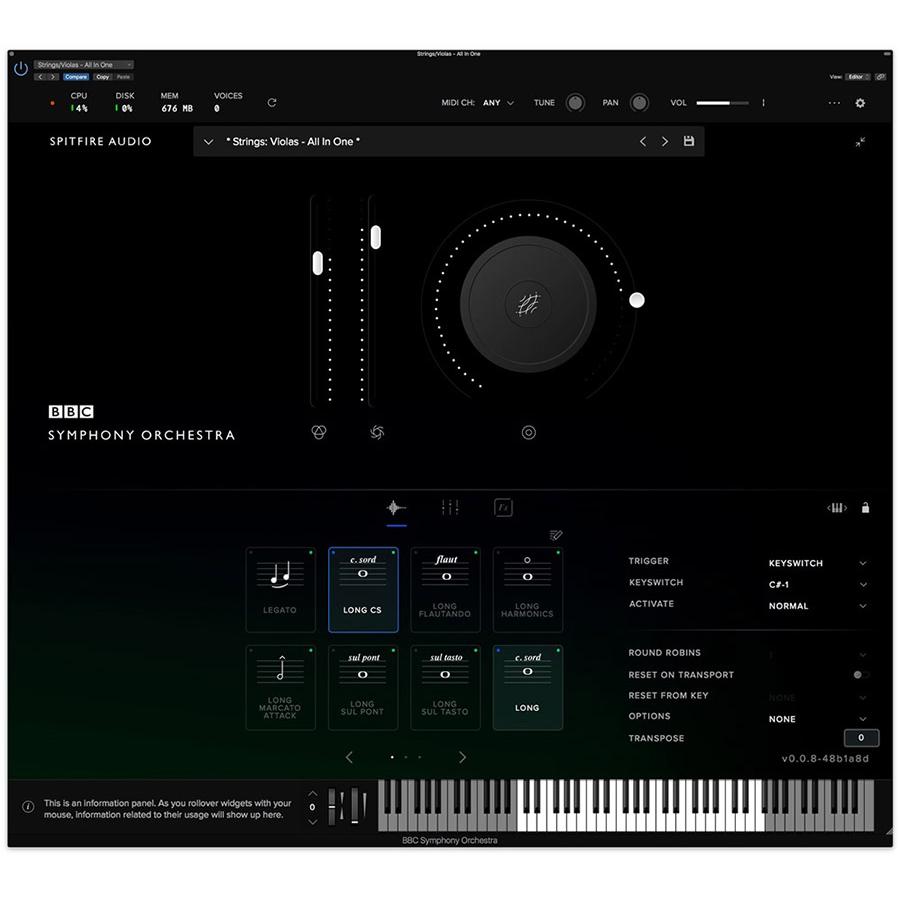This screenshot has width=900, height=900.
Task: Open the three-dots more options menu
Action: 834,103
